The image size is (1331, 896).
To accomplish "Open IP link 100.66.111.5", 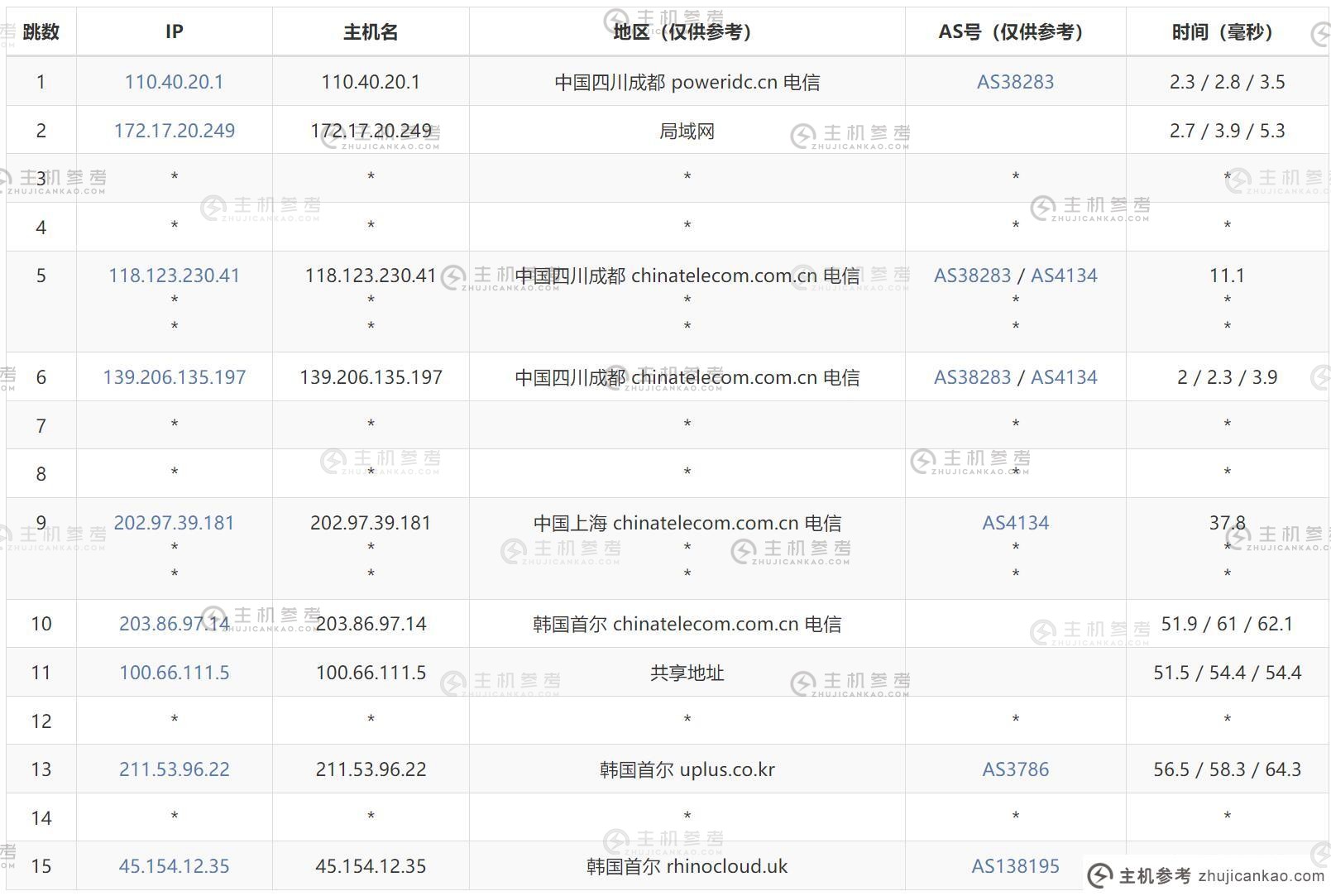I will pos(174,673).
